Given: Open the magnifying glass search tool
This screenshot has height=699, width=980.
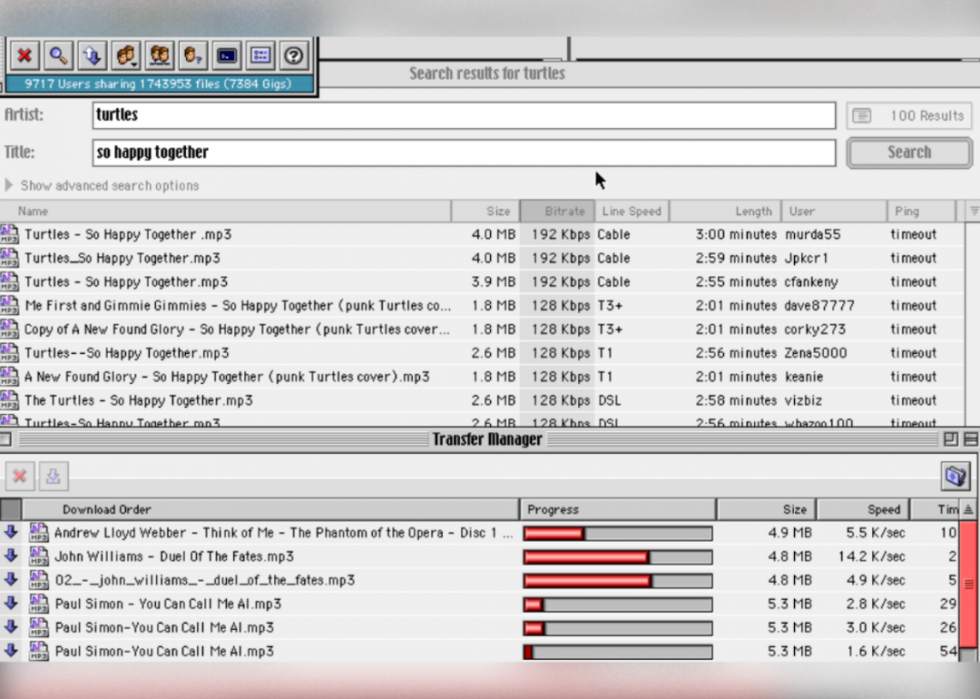Looking at the screenshot, I should click(x=59, y=56).
